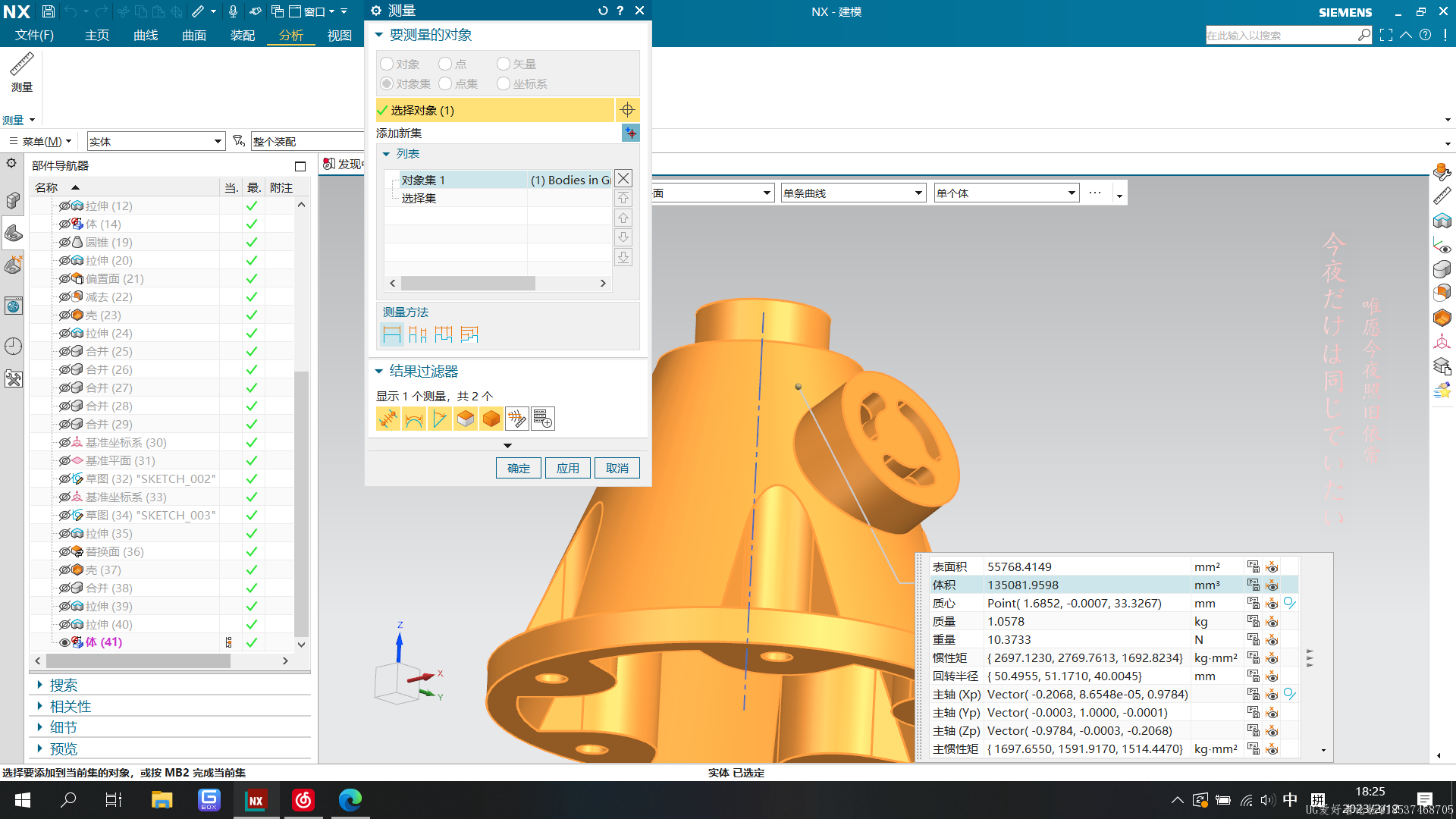
Task: Click show annotation icon in Mass row
Action: (x=1272, y=621)
